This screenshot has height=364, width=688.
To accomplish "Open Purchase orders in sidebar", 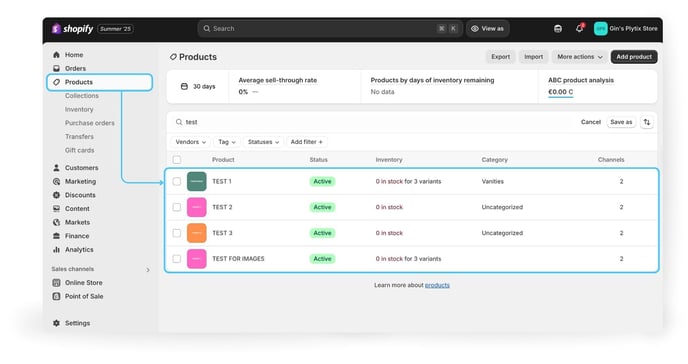I will (90, 123).
